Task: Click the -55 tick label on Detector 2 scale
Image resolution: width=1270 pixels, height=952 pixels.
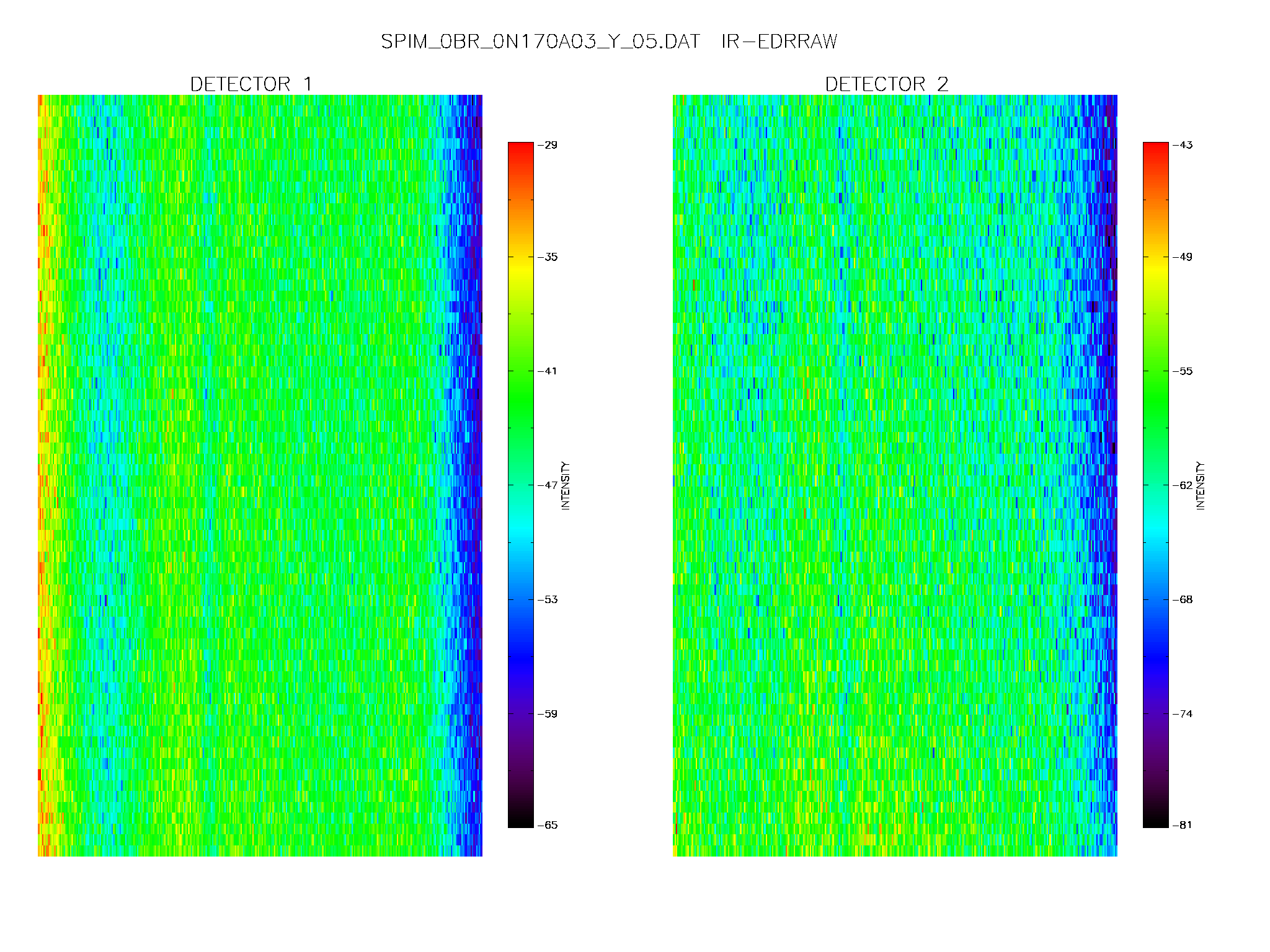Action: (x=1183, y=371)
